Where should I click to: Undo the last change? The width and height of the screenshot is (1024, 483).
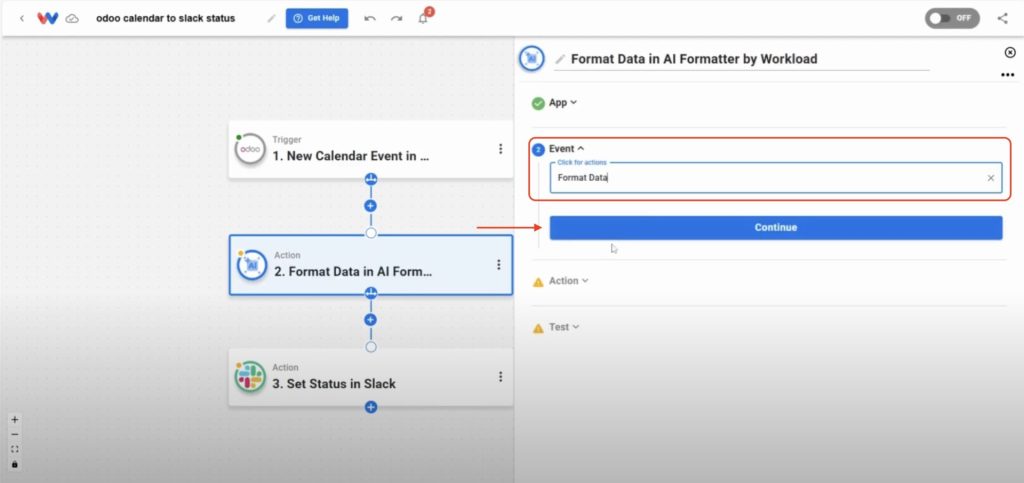[370, 18]
